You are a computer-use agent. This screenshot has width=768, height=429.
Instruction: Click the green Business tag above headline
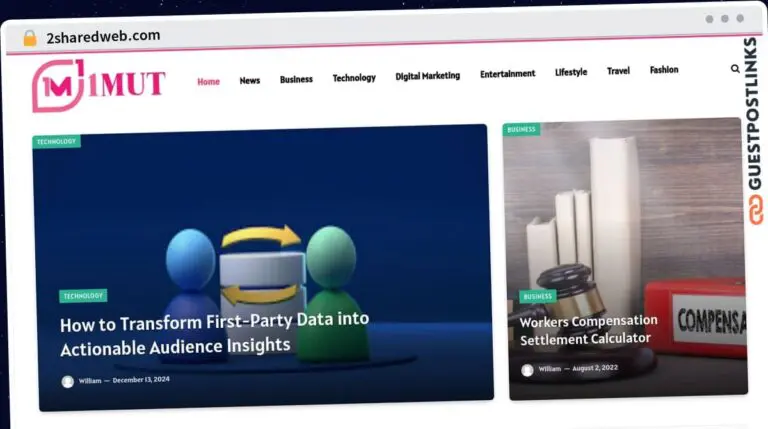coord(537,297)
